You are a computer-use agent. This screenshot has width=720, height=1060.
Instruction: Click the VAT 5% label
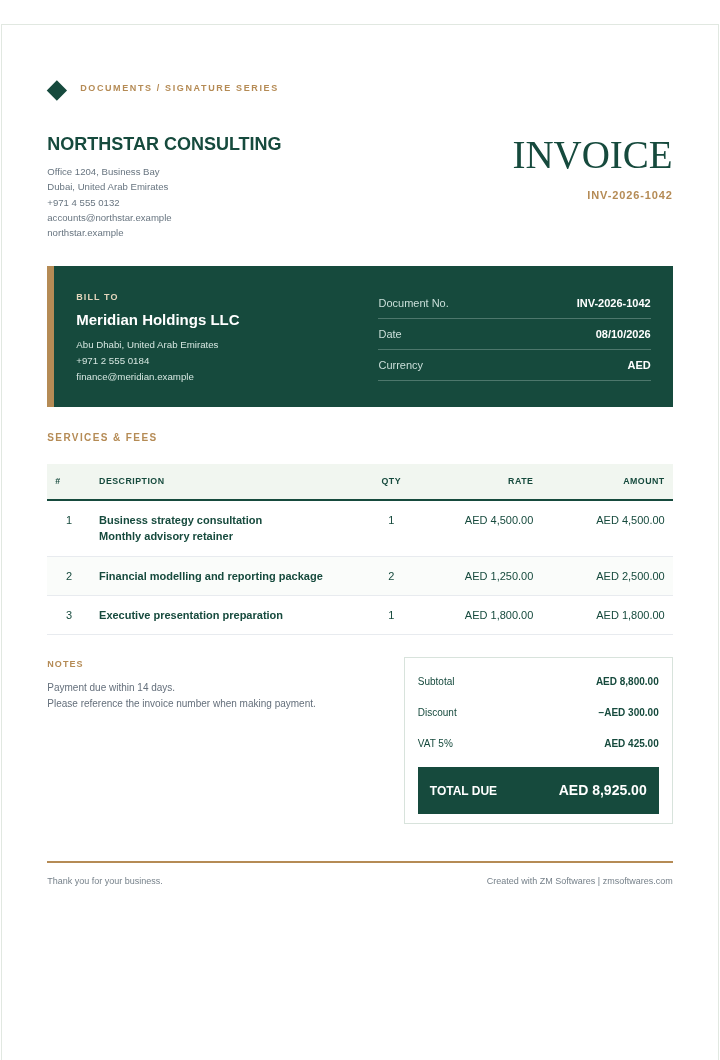(435, 744)
